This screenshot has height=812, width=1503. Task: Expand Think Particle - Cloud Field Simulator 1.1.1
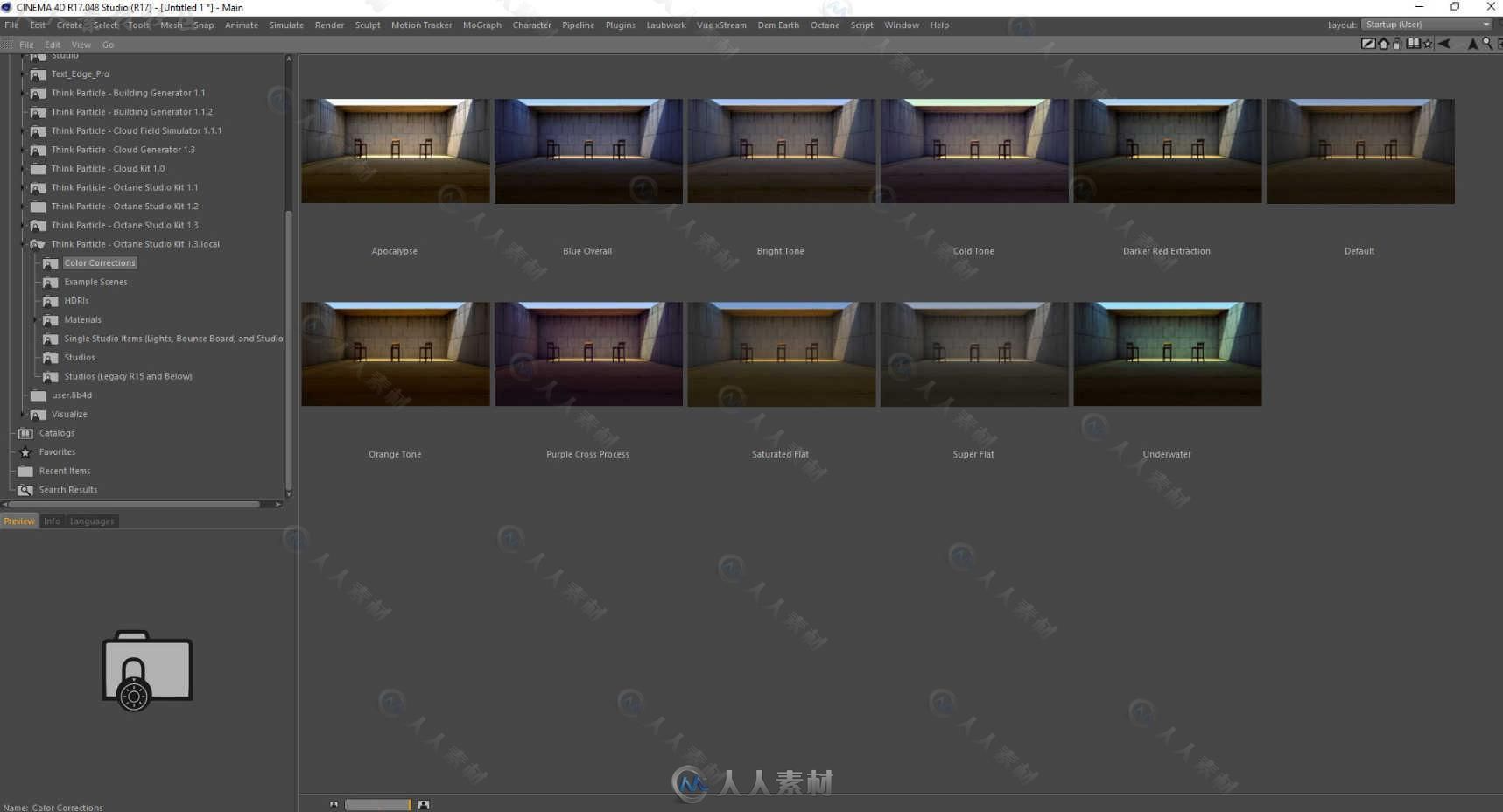pyautogui.click(x=23, y=130)
